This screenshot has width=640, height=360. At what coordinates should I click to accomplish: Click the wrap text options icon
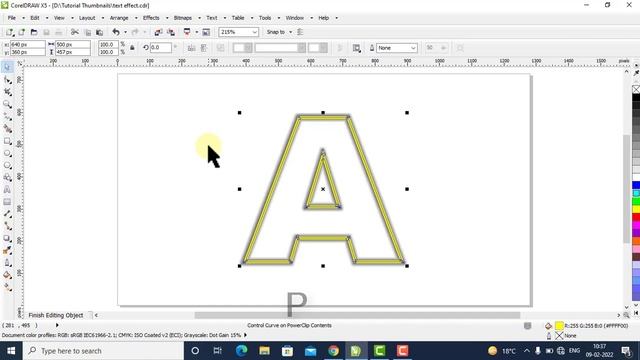pyautogui.click(x=356, y=48)
